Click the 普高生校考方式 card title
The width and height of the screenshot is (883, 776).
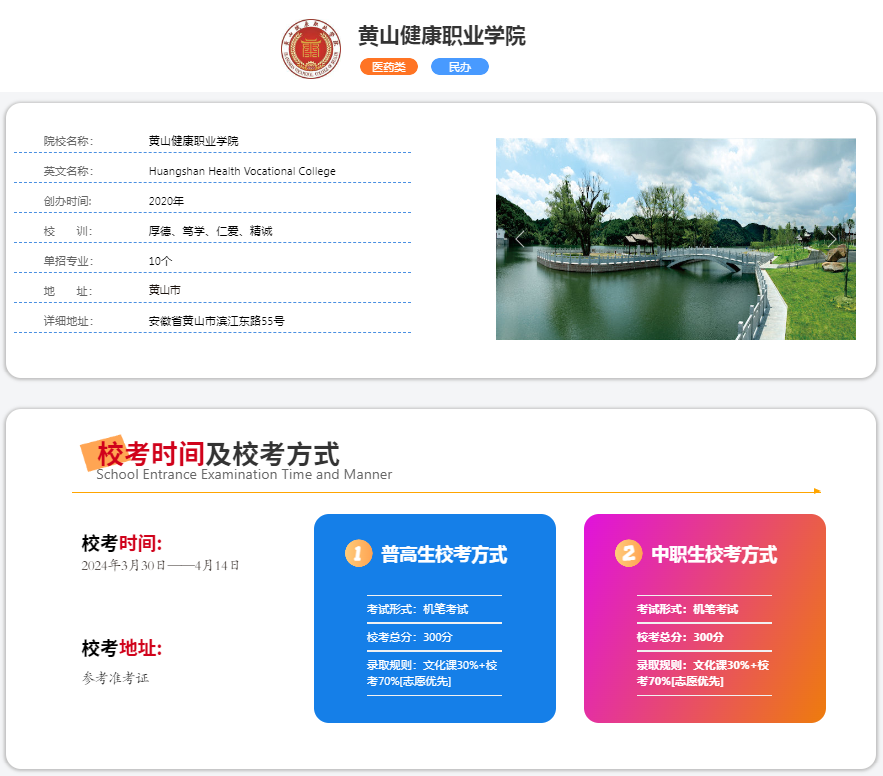(444, 554)
